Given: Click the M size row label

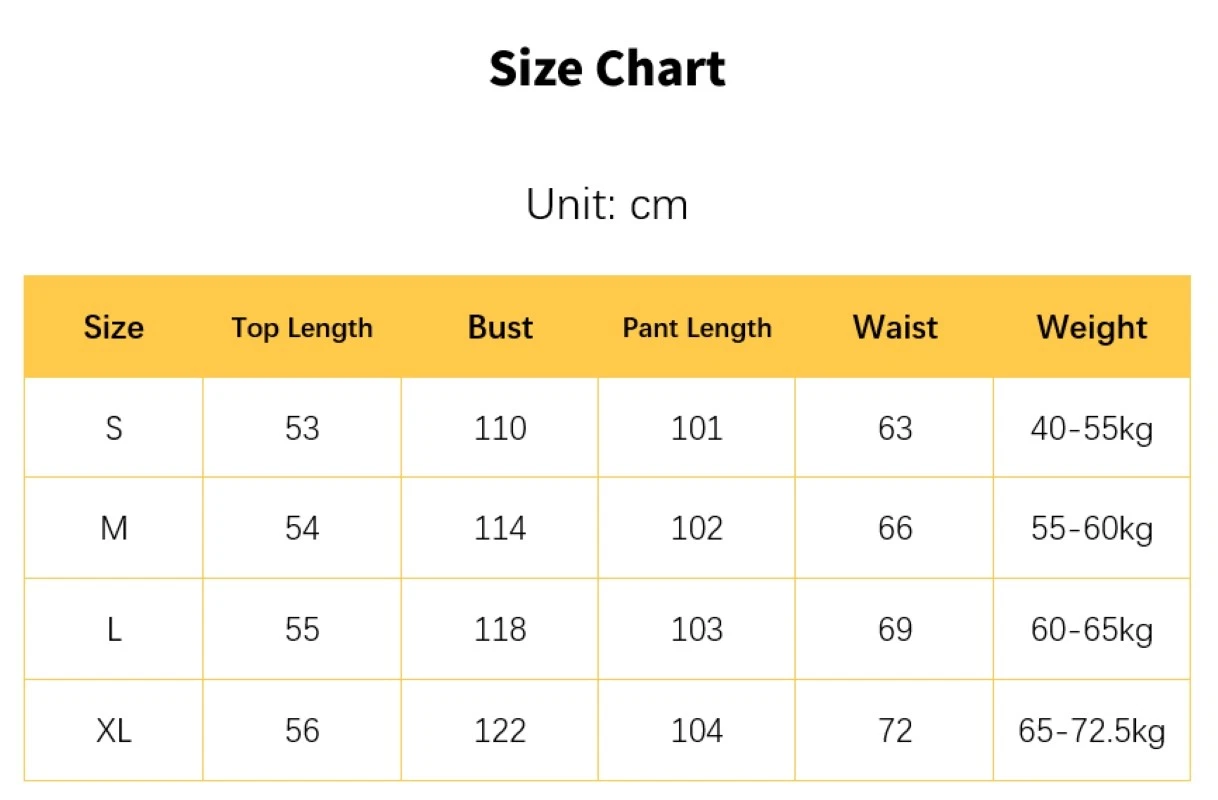Looking at the screenshot, I should pyautogui.click(x=114, y=528).
